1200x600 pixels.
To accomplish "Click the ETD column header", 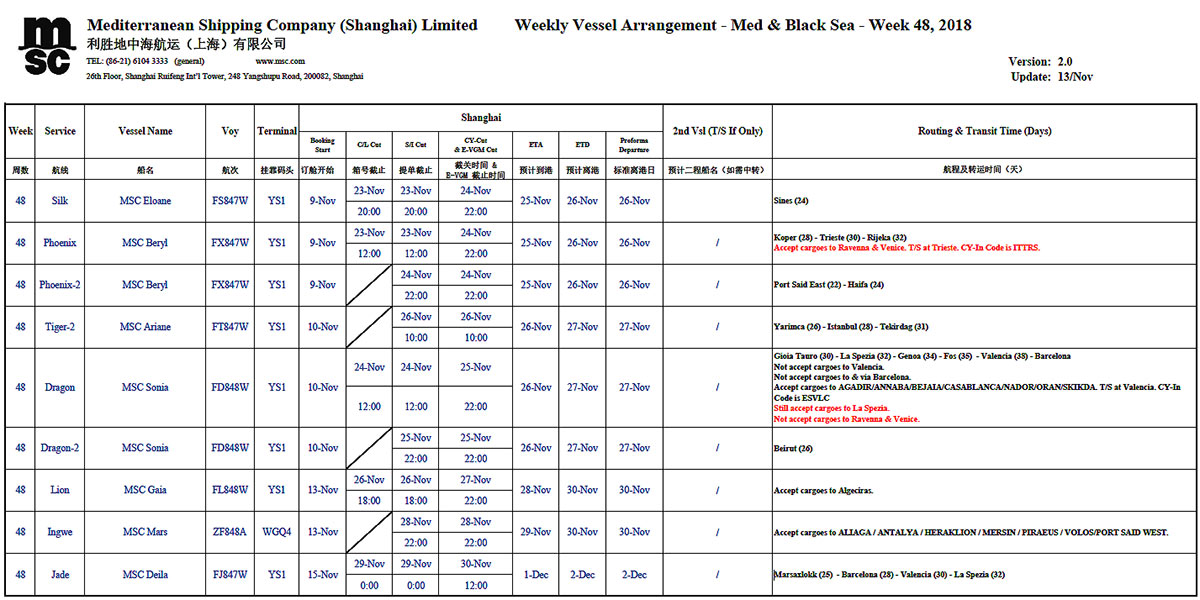I will pyautogui.click(x=582, y=144).
